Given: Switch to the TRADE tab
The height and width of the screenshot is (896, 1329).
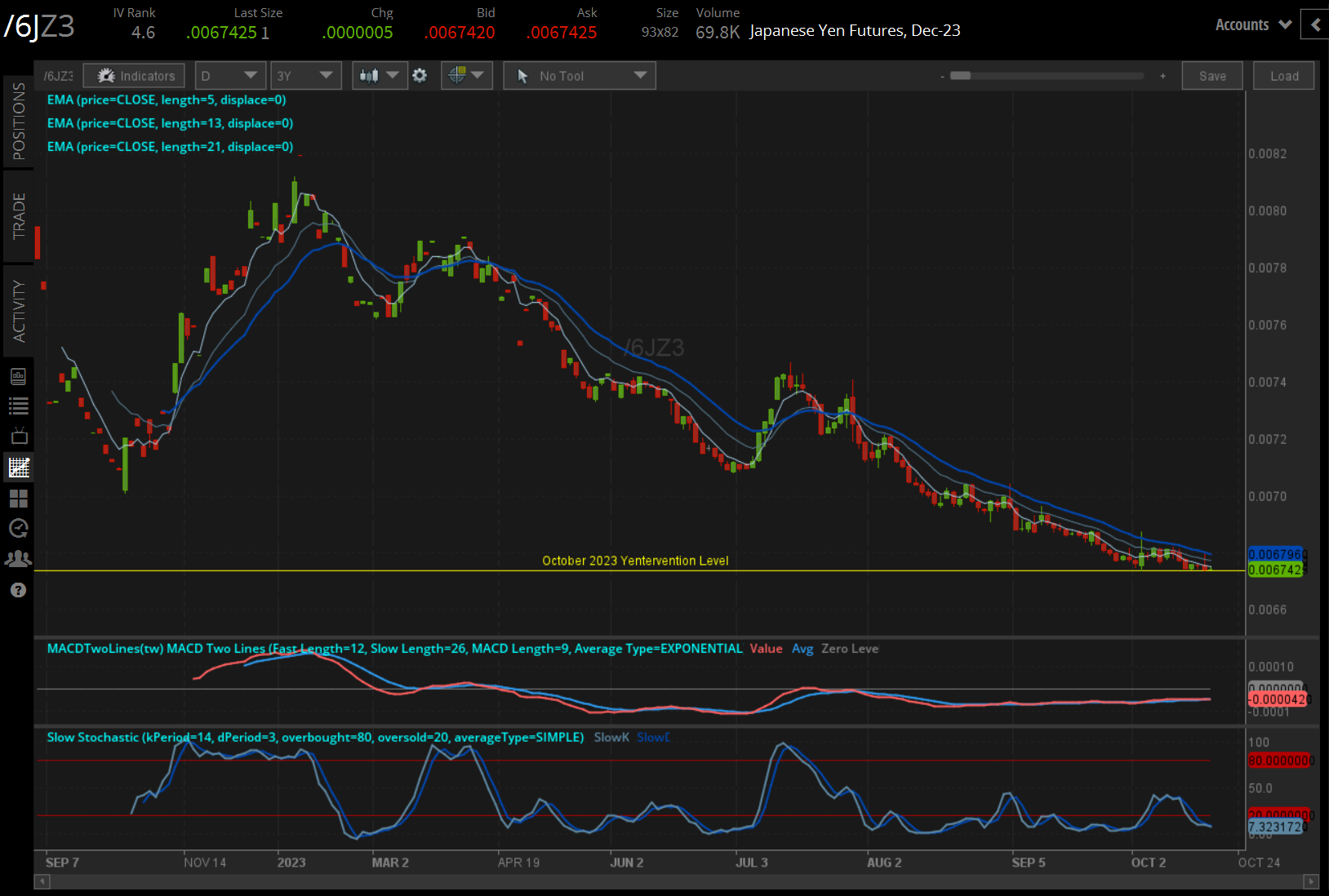Looking at the screenshot, I should coord(18,216).
